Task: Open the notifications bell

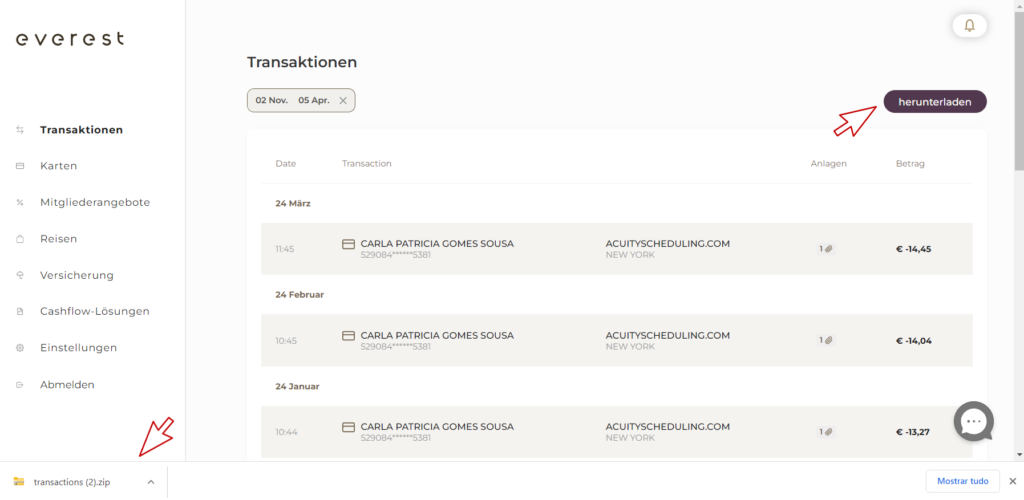Action: pos(969,25)
